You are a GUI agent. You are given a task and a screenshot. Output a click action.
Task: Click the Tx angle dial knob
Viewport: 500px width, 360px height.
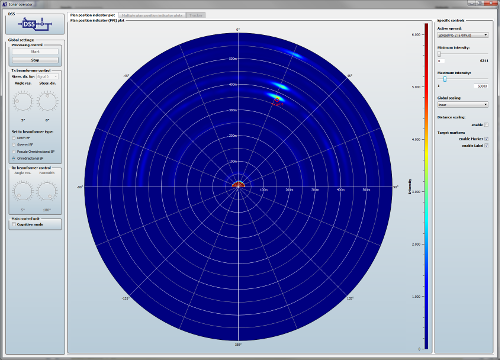(x=23, y=100)
